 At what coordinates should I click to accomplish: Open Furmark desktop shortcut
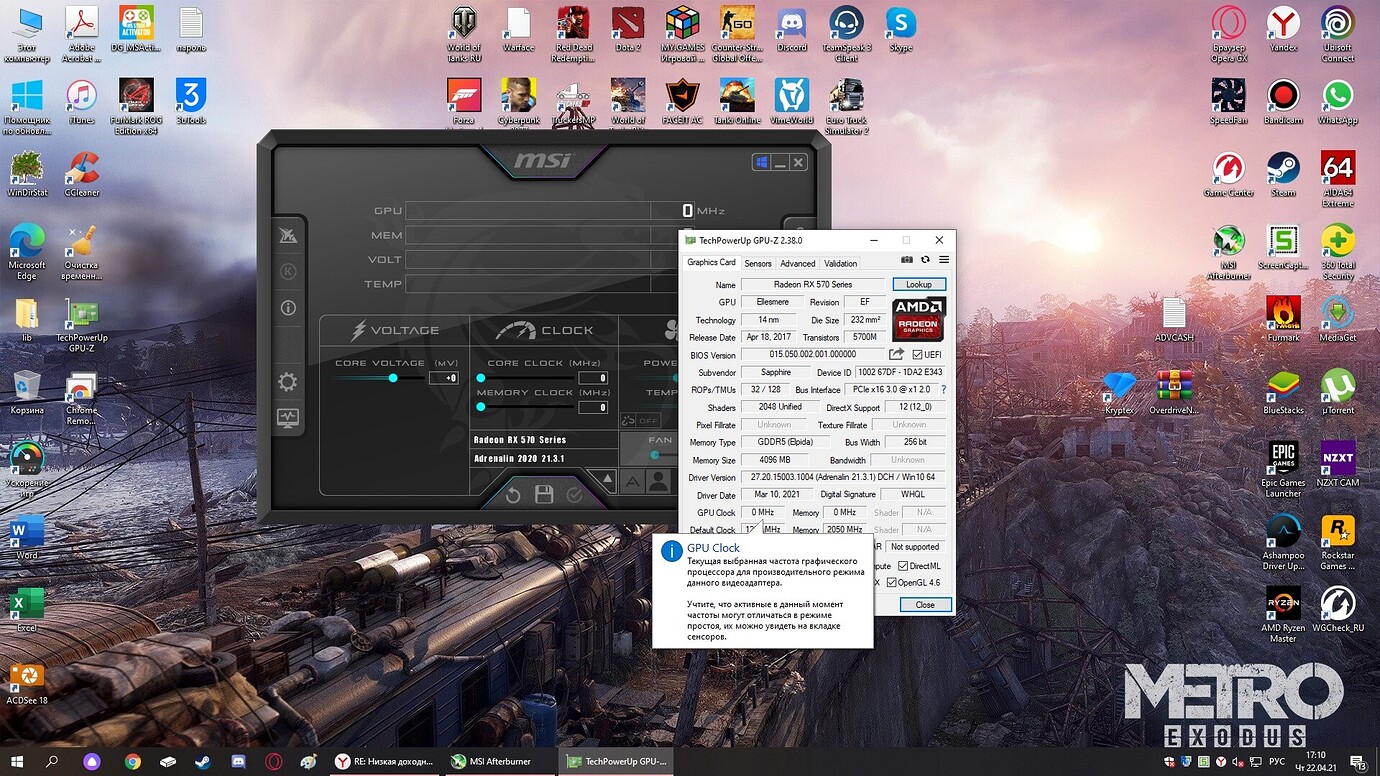coord(1283,318)
